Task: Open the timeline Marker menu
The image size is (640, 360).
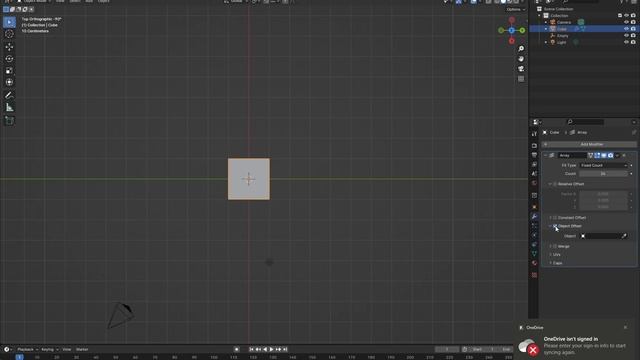Action: pyautogui.click(x=82, y=349)
